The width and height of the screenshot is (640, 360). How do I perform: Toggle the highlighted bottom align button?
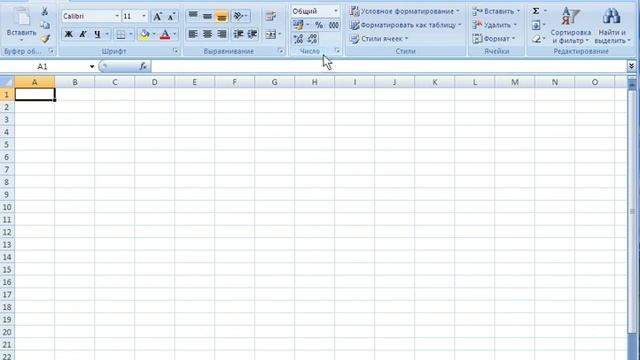(222, 16)
